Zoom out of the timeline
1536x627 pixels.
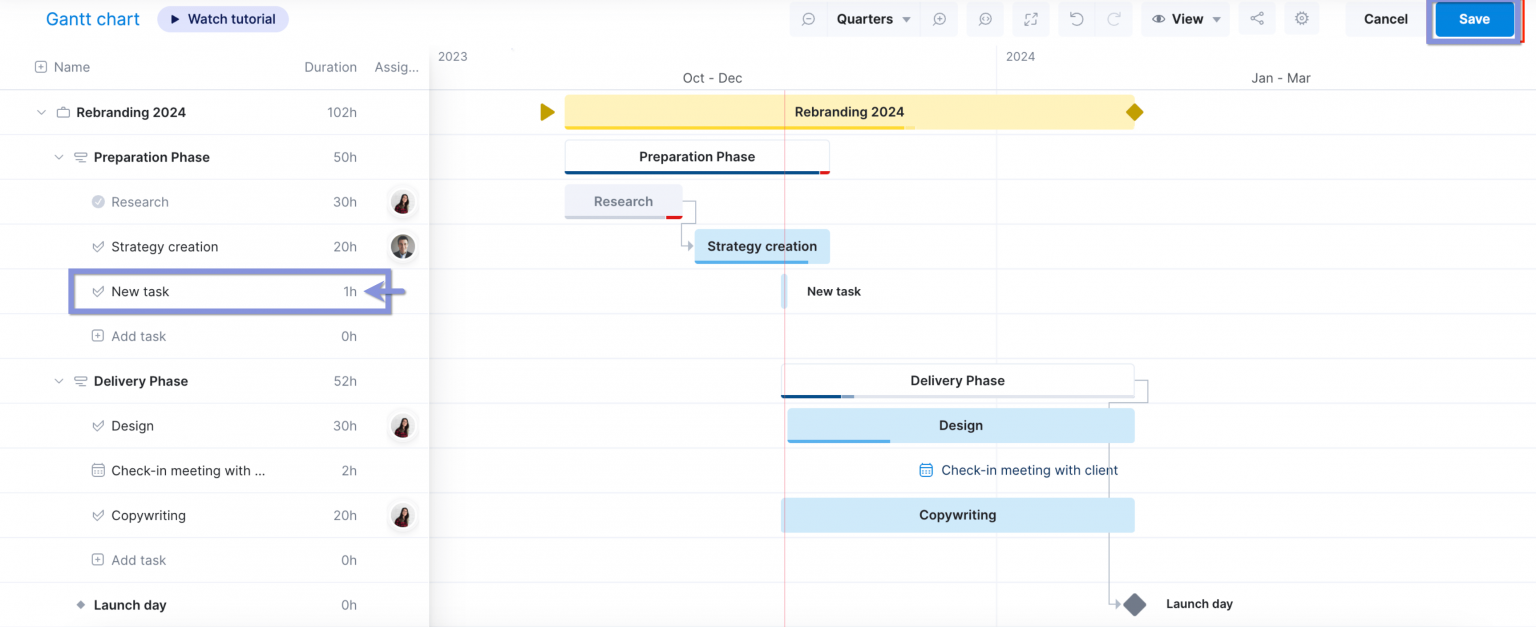coord(809,19)
